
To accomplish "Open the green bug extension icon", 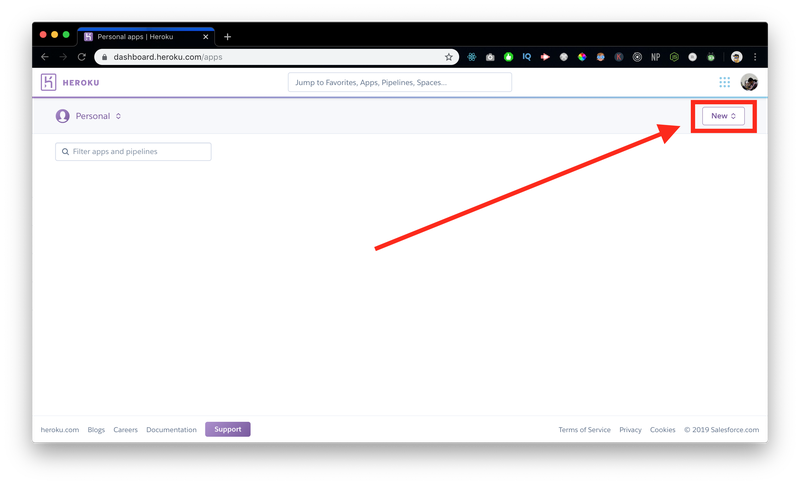I will pyautogui.click(x=711, y=57).
